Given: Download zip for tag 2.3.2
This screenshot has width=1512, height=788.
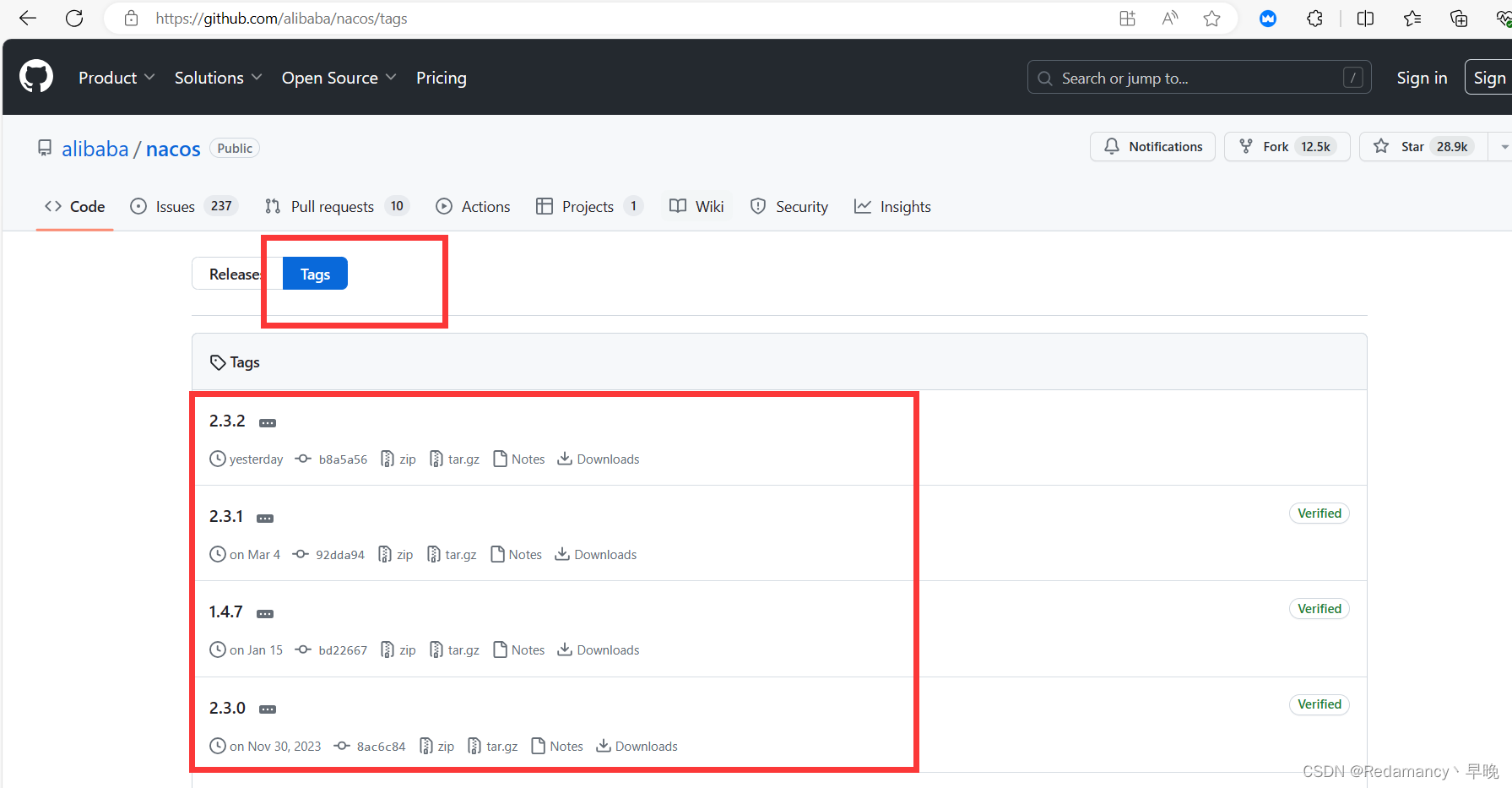Looking at the screenshot, I should [398, 459].
